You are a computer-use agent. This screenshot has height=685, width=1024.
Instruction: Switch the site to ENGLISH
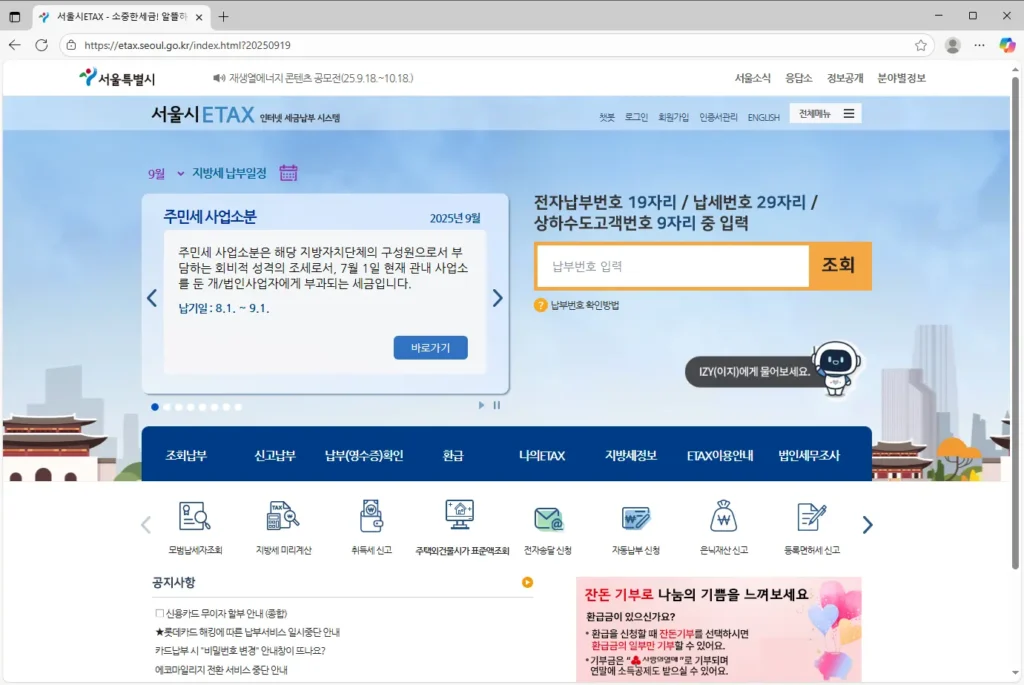pyautogui.click(x=763, y=117)
